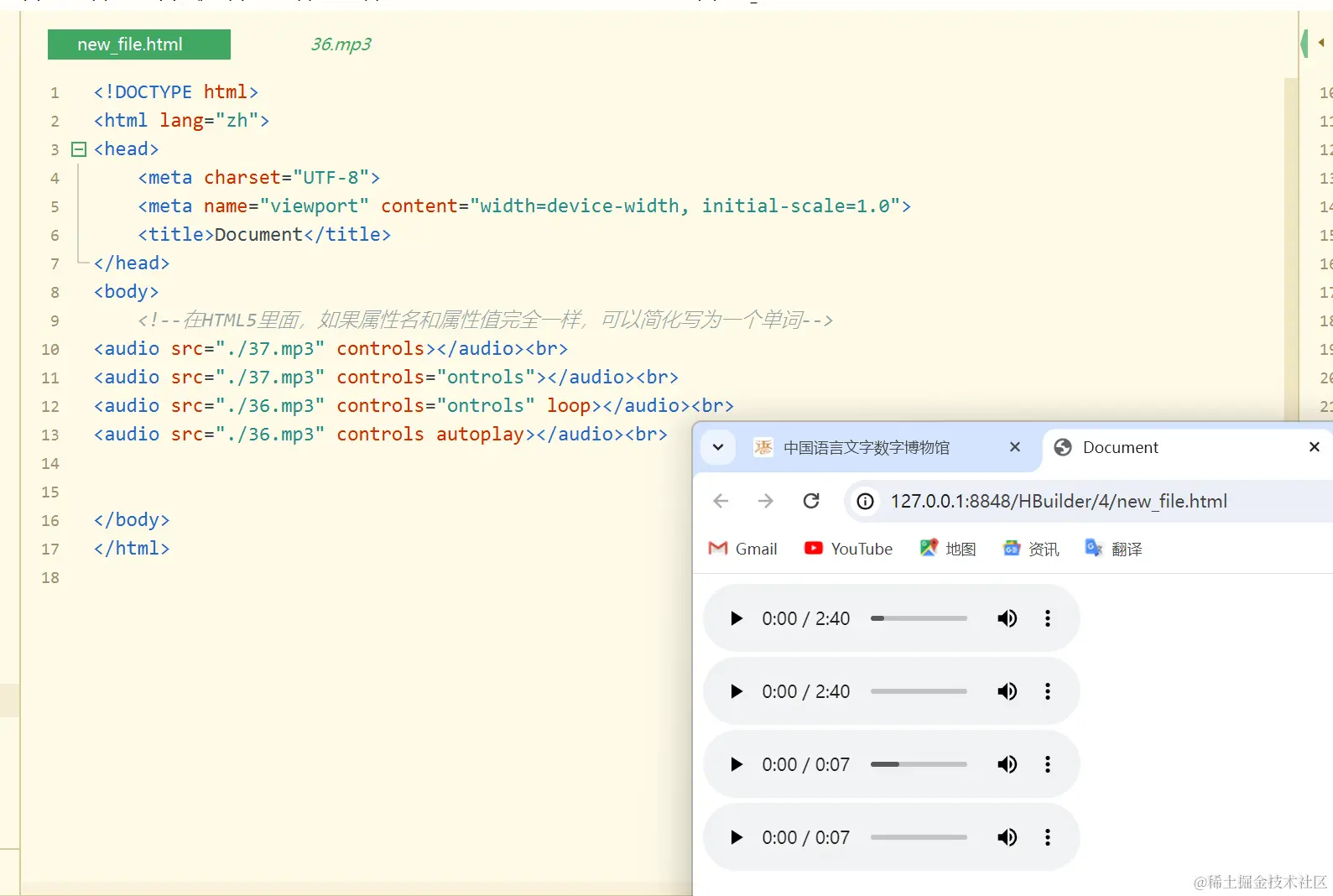Viewport: 1333px width, 896px height.
Task: Open the 36.mp3 editor tab
Action: point(341,44)
